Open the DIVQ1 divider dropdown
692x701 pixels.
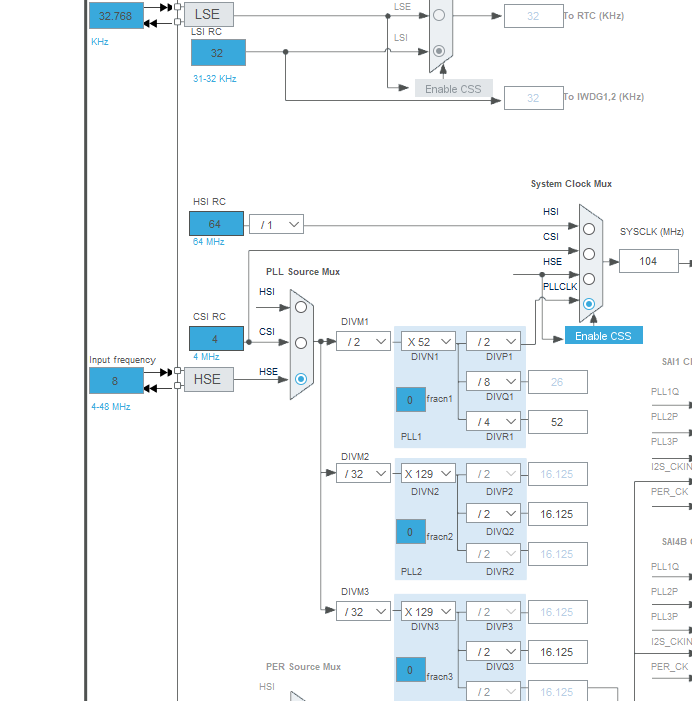[493, 382]
